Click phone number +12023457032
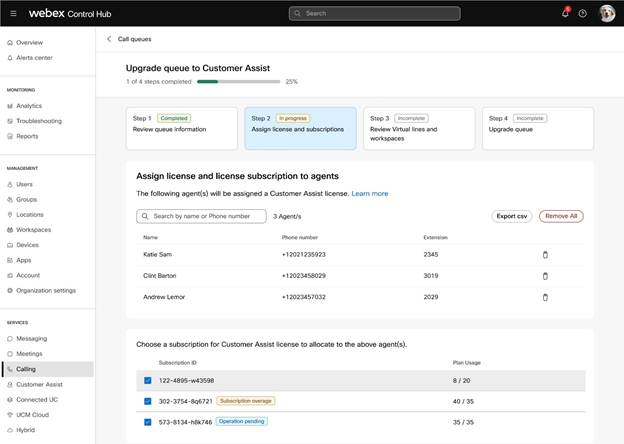Viewport: 624px width, 444px height. click(x=304, y=297)
